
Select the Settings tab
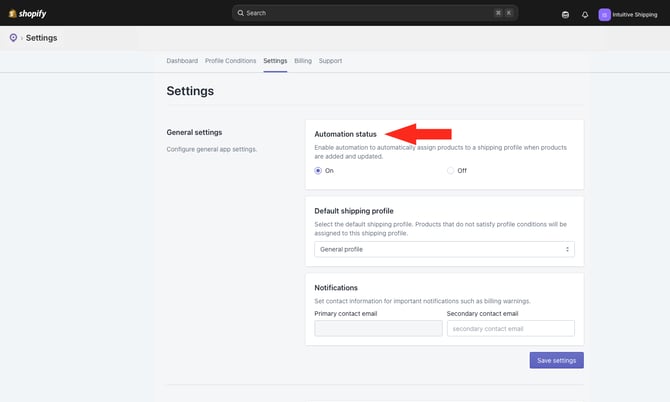pos(275,61)
